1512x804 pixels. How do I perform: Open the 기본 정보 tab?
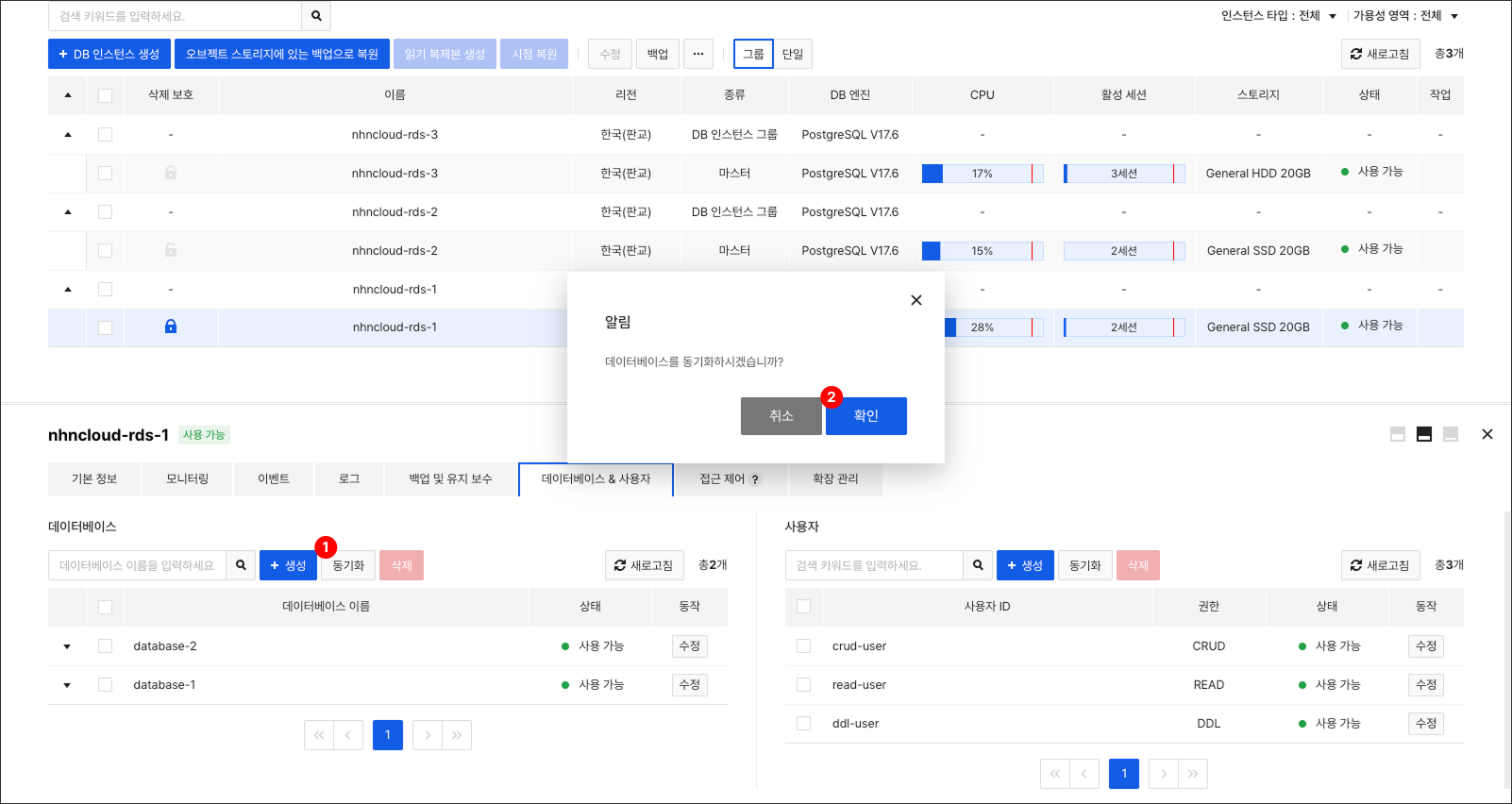pos(94,479)
